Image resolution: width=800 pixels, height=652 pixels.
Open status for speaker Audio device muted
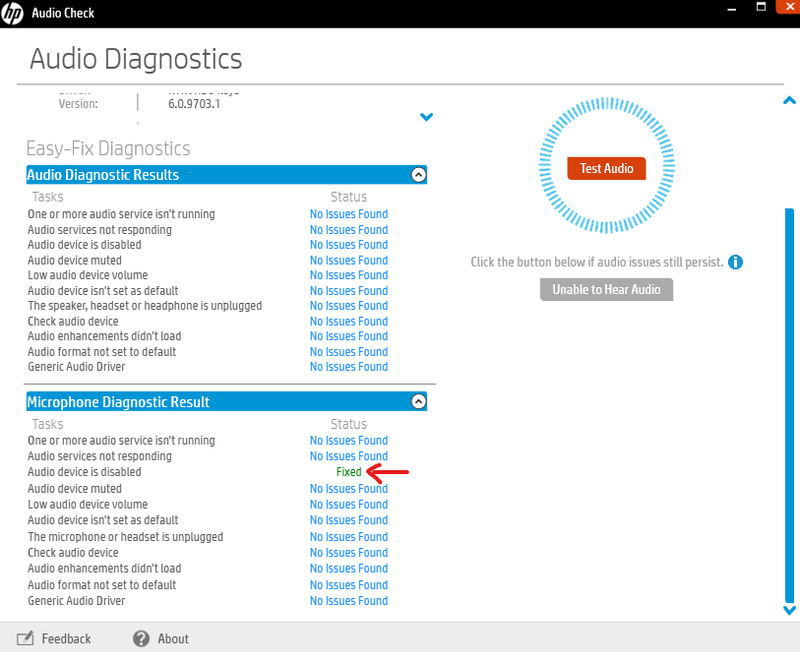tap(348, 260)
